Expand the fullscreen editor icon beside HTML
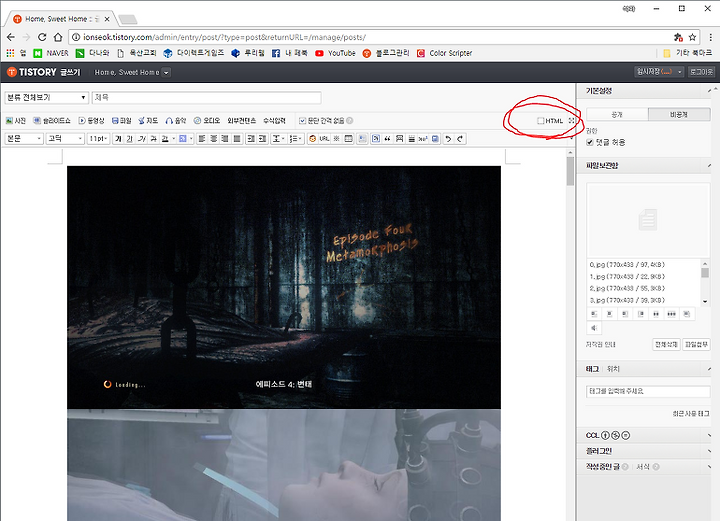Image resolution: width=720 pixels, height=521 pixels. (572, 121)
